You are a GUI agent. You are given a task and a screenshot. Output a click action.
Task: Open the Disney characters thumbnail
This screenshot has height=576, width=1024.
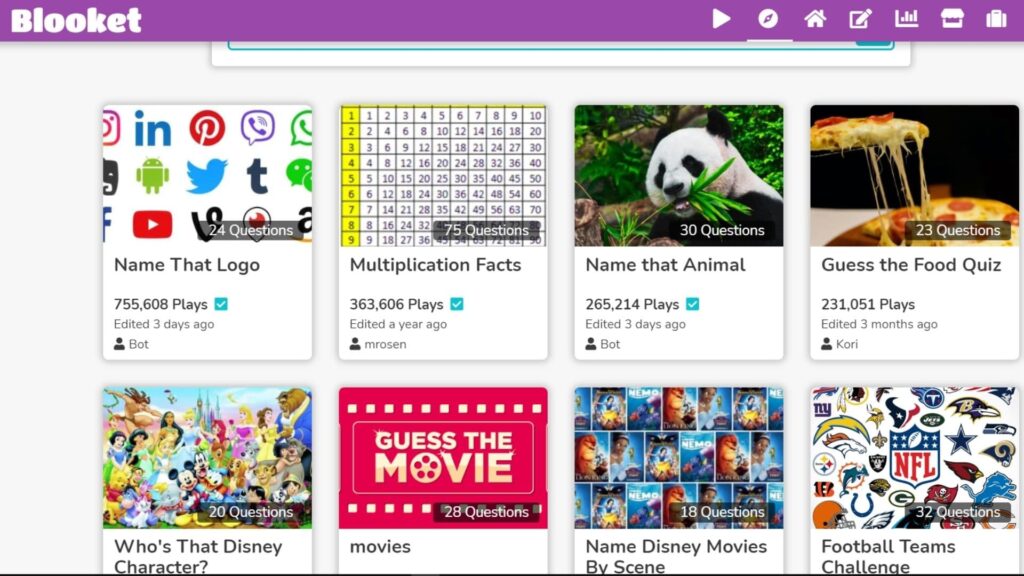click(207, 458)
